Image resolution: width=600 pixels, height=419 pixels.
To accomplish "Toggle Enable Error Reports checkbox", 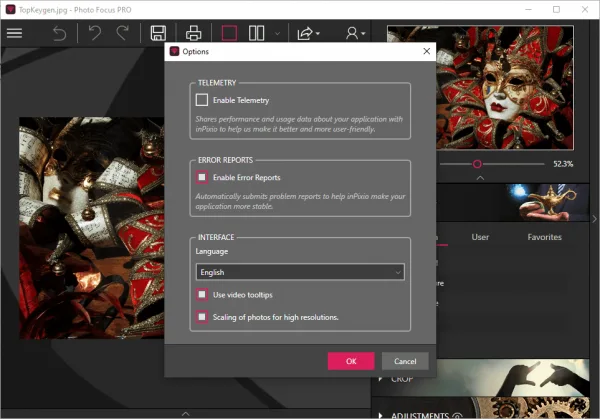I will pos(202,177).
